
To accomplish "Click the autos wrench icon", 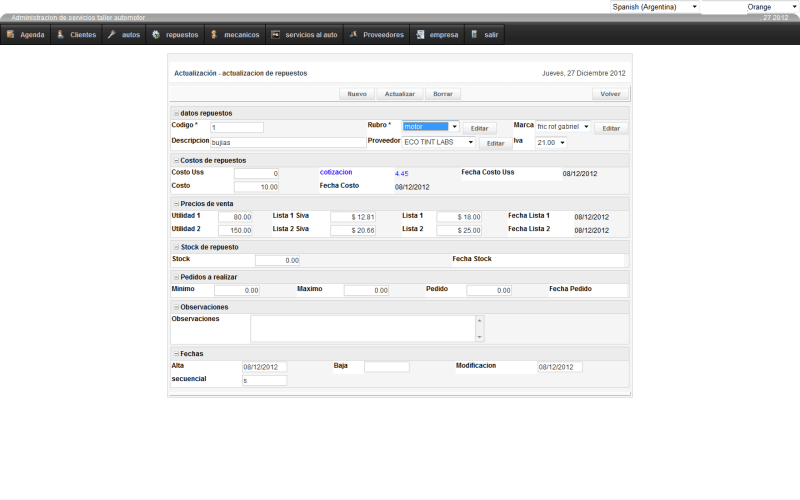I will click(x=111, y=35).
